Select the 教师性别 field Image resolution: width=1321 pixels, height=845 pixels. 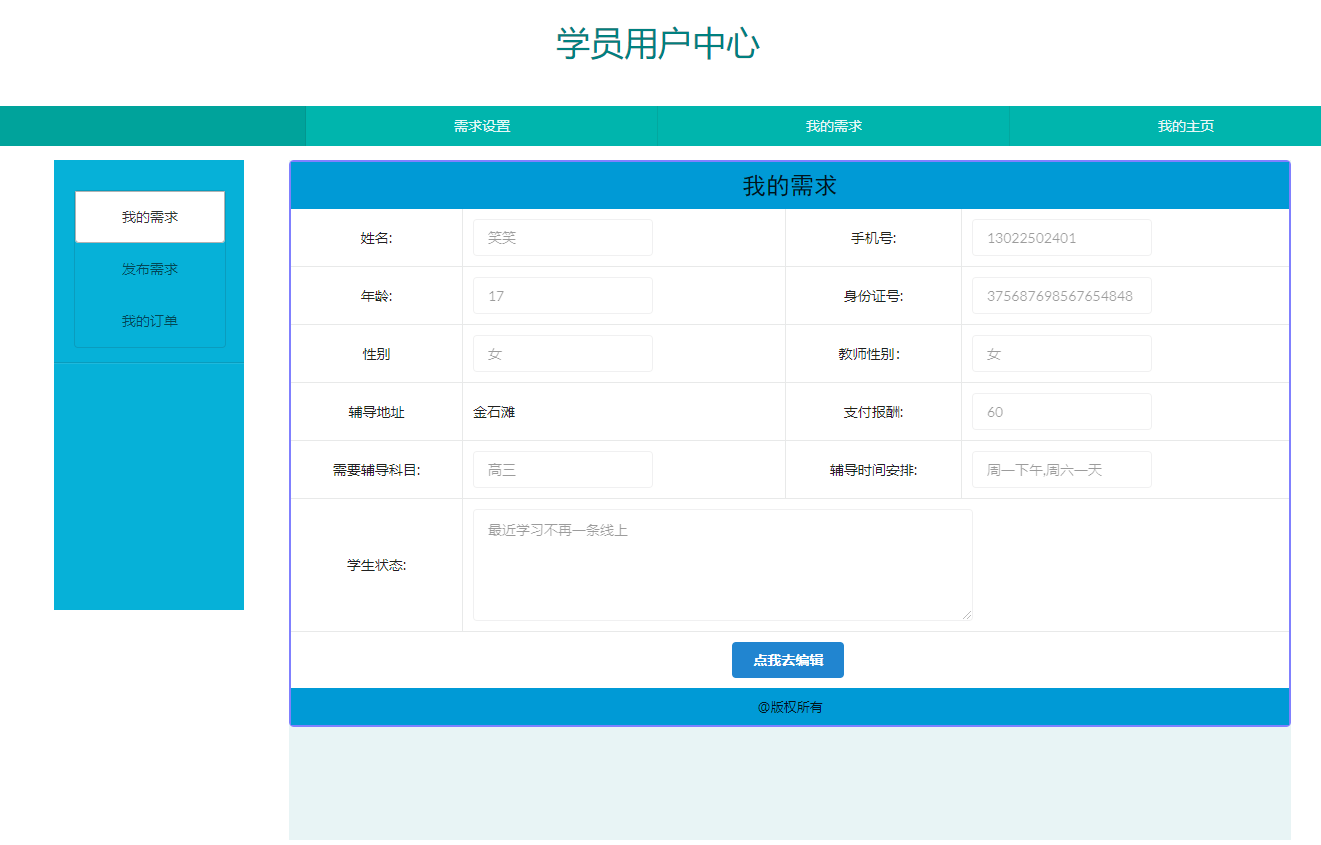tap(1061, 353)
